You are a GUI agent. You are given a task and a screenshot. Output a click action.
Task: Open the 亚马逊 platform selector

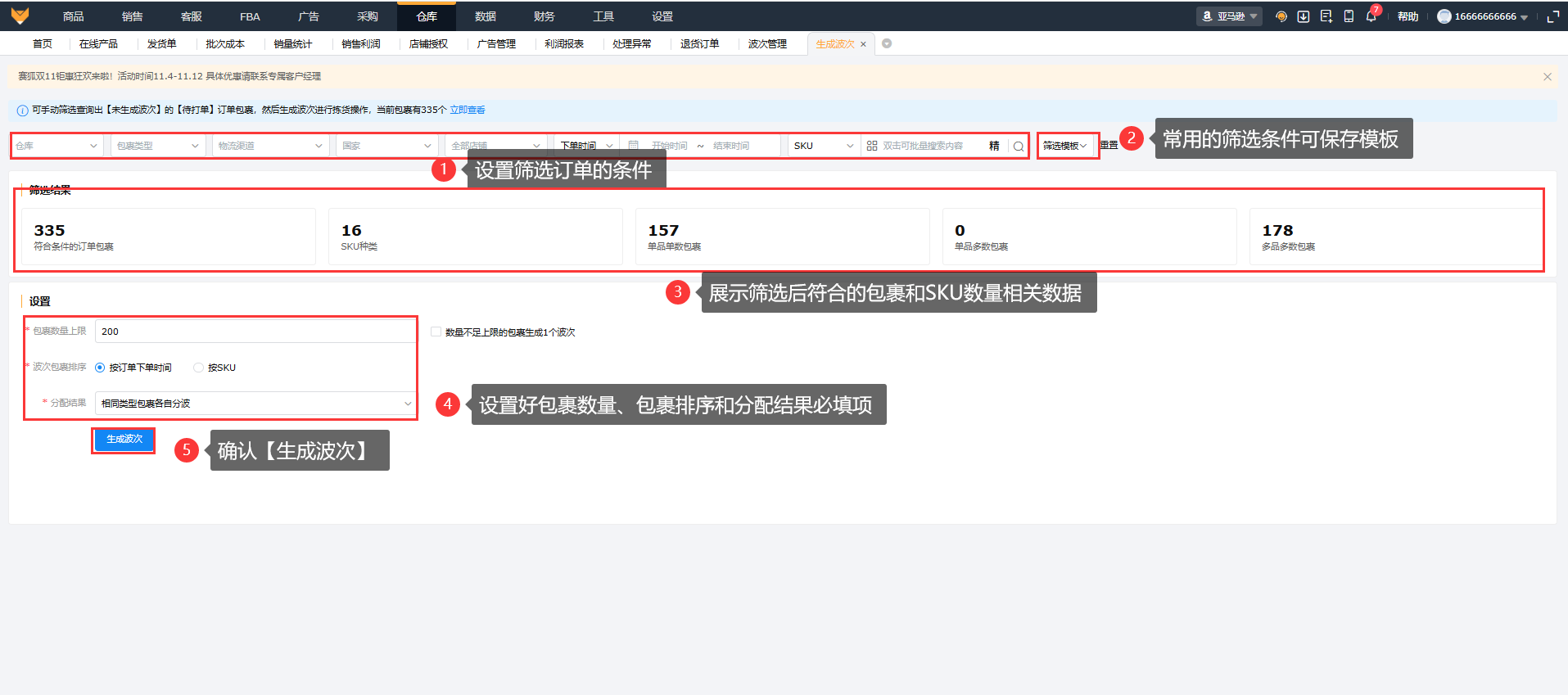coord(1230,16)
